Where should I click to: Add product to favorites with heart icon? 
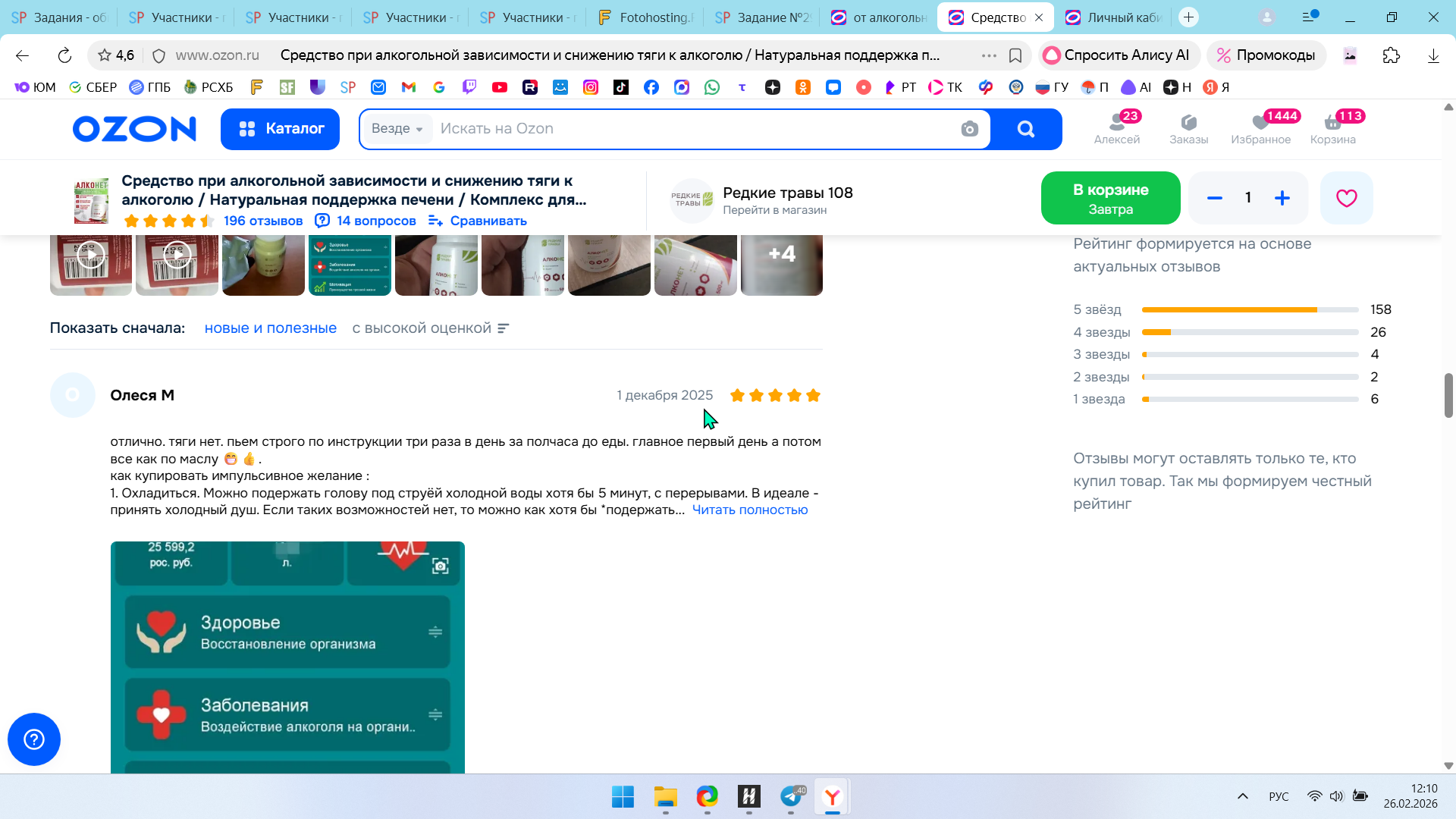coord(1346,198)
